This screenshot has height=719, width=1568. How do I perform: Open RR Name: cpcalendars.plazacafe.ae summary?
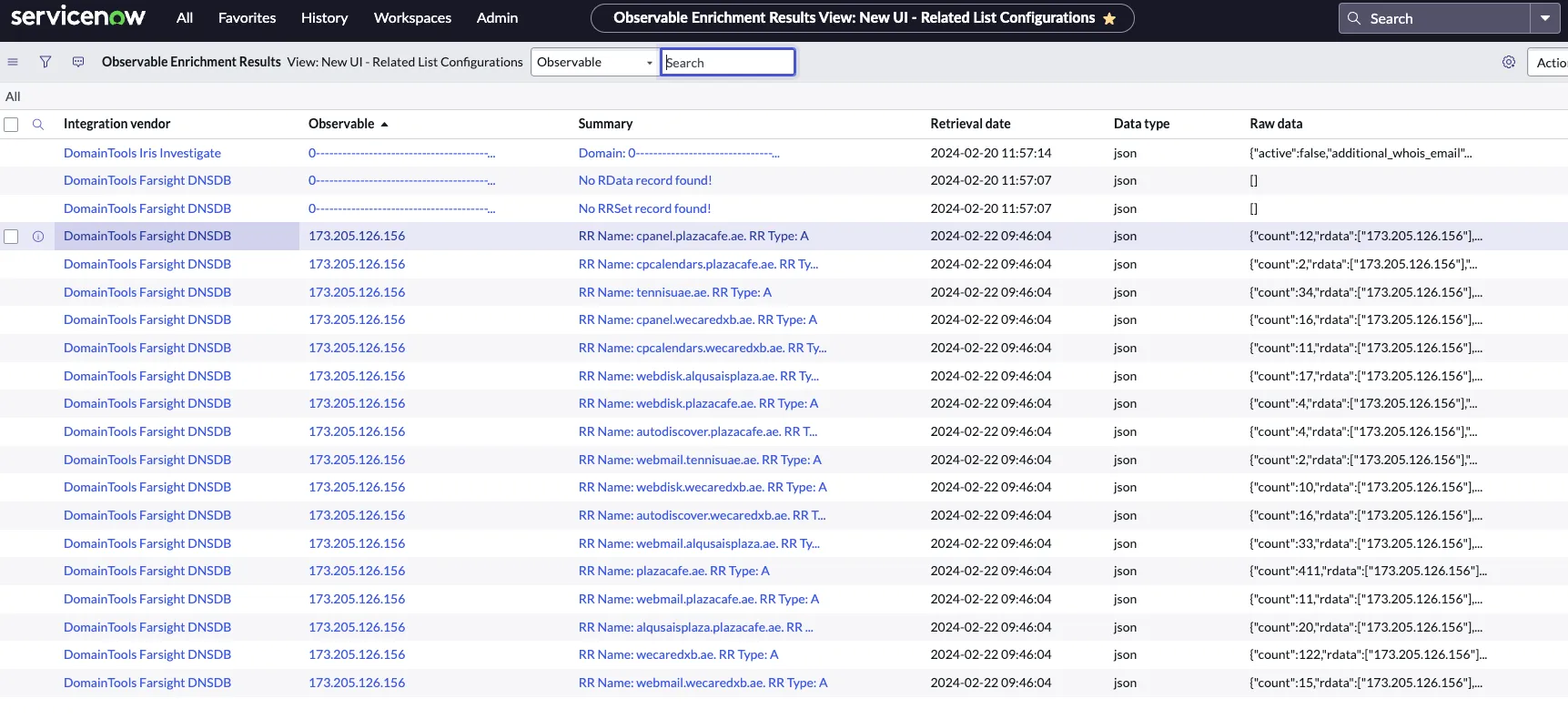tap(698, 264)
